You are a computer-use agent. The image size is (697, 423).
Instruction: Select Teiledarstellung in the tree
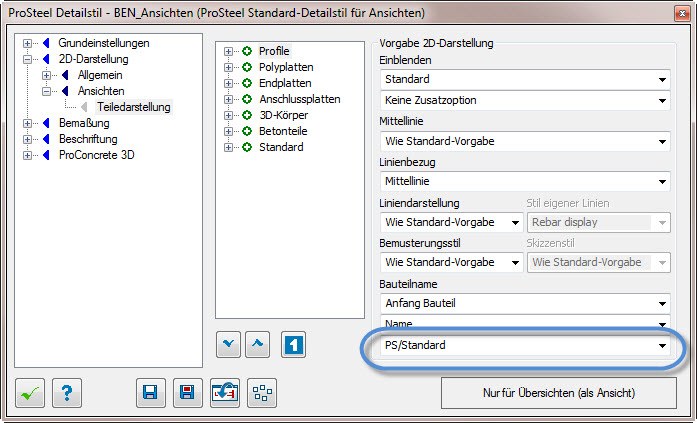pos(134,107)
